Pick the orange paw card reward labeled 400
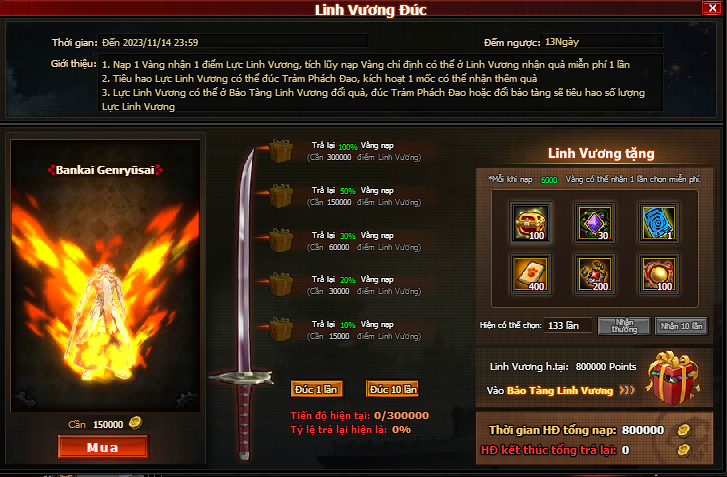This screenshot has height=477, width=727. click(x=531, y=274)
